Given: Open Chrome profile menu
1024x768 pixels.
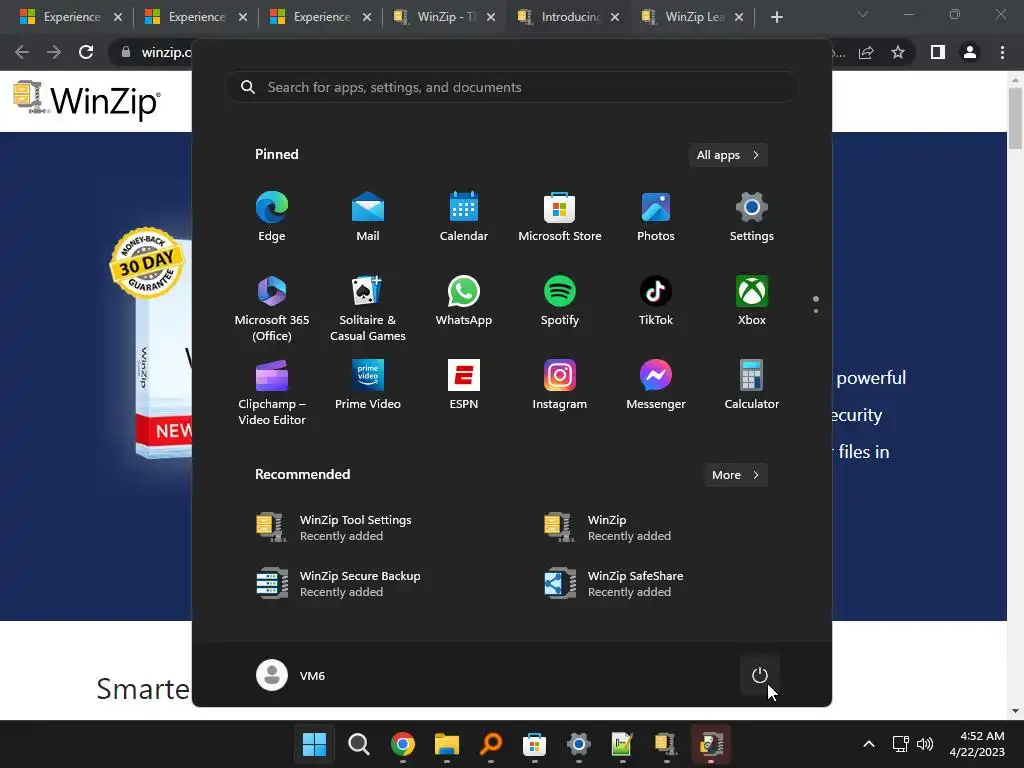Looking at the screenshot, I should pyautogui.click(x=970, y=52).
